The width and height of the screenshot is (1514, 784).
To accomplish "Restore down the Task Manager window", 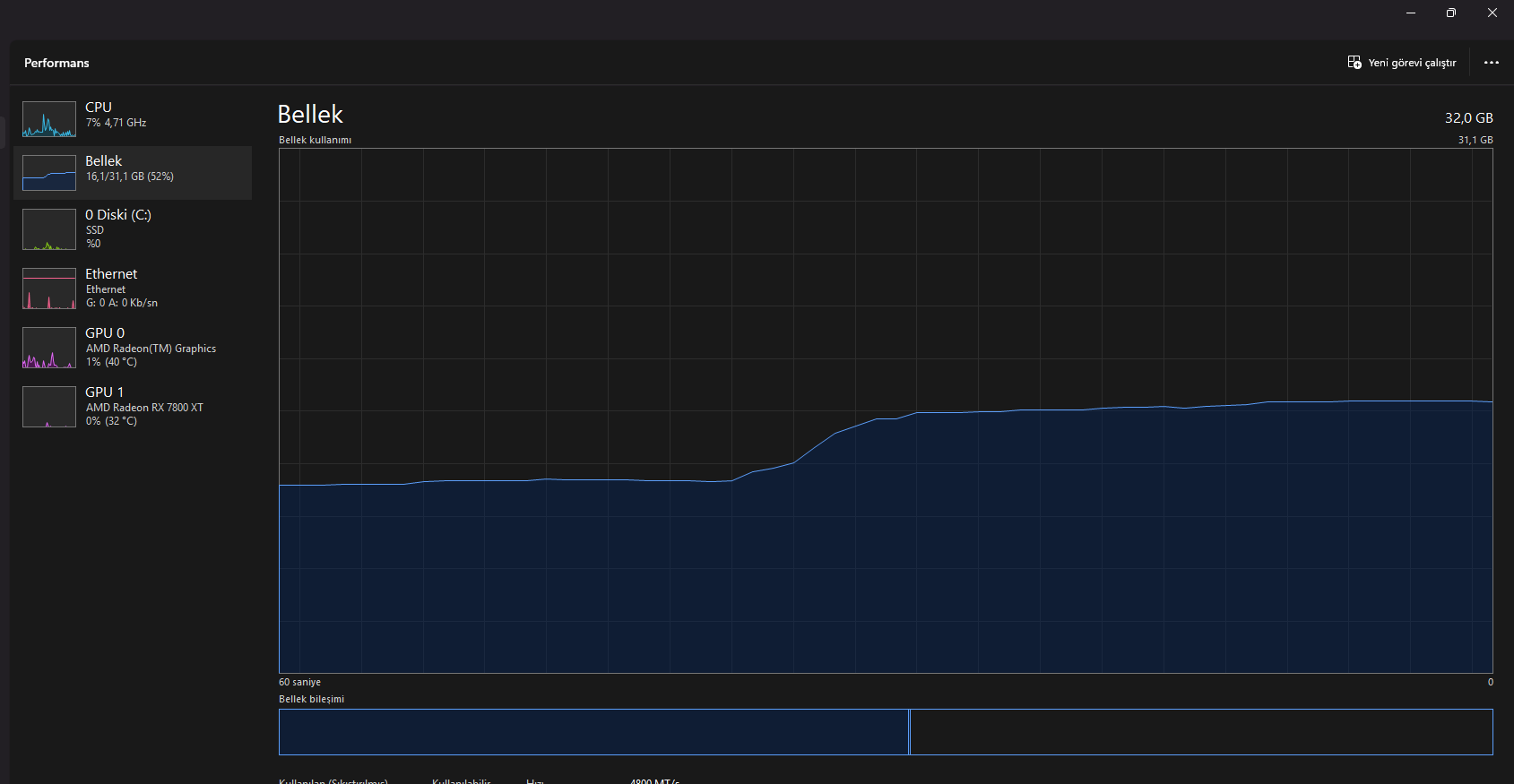I will pyautogui.click(x=1451, y=13).
